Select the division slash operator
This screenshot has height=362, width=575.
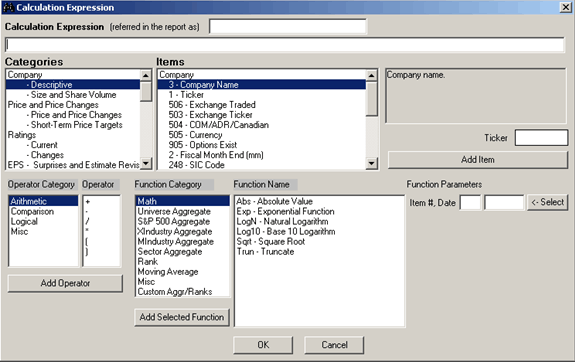(87, 222)
